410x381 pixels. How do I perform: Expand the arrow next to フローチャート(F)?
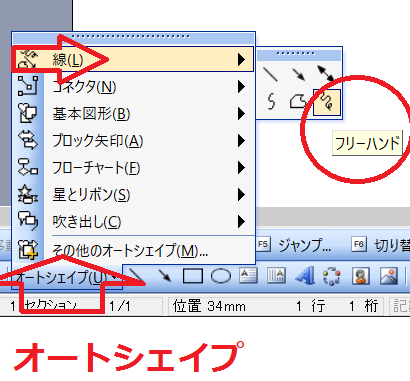pos(241,168)
